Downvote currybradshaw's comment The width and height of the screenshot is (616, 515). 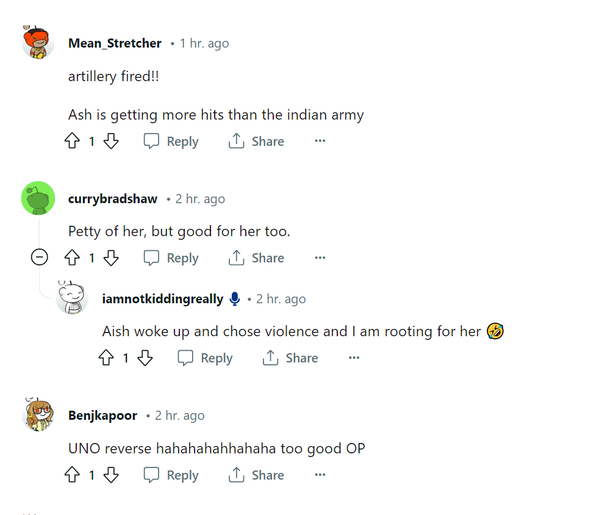(x=111, y=258)
